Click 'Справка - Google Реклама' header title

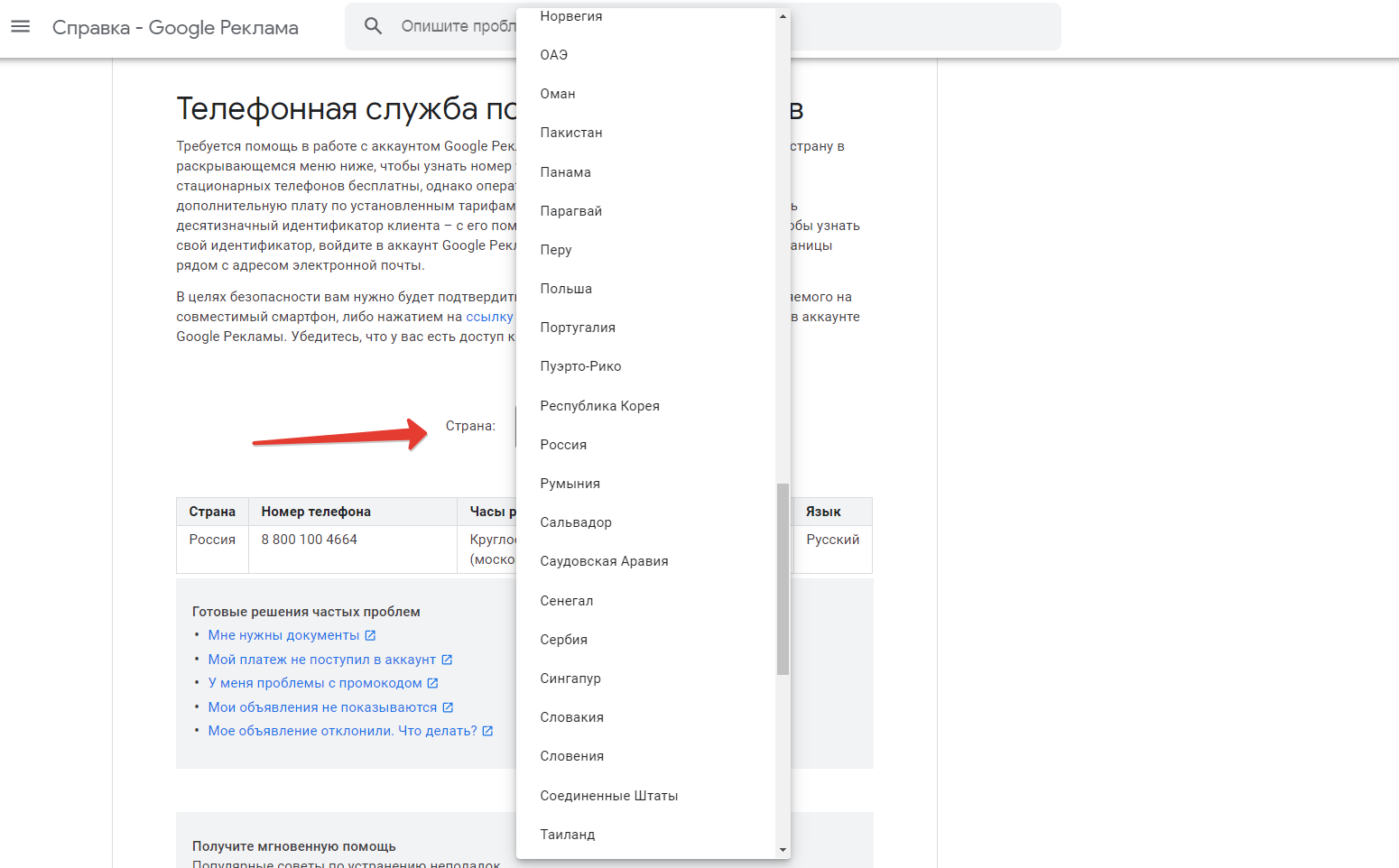(175, 27)
